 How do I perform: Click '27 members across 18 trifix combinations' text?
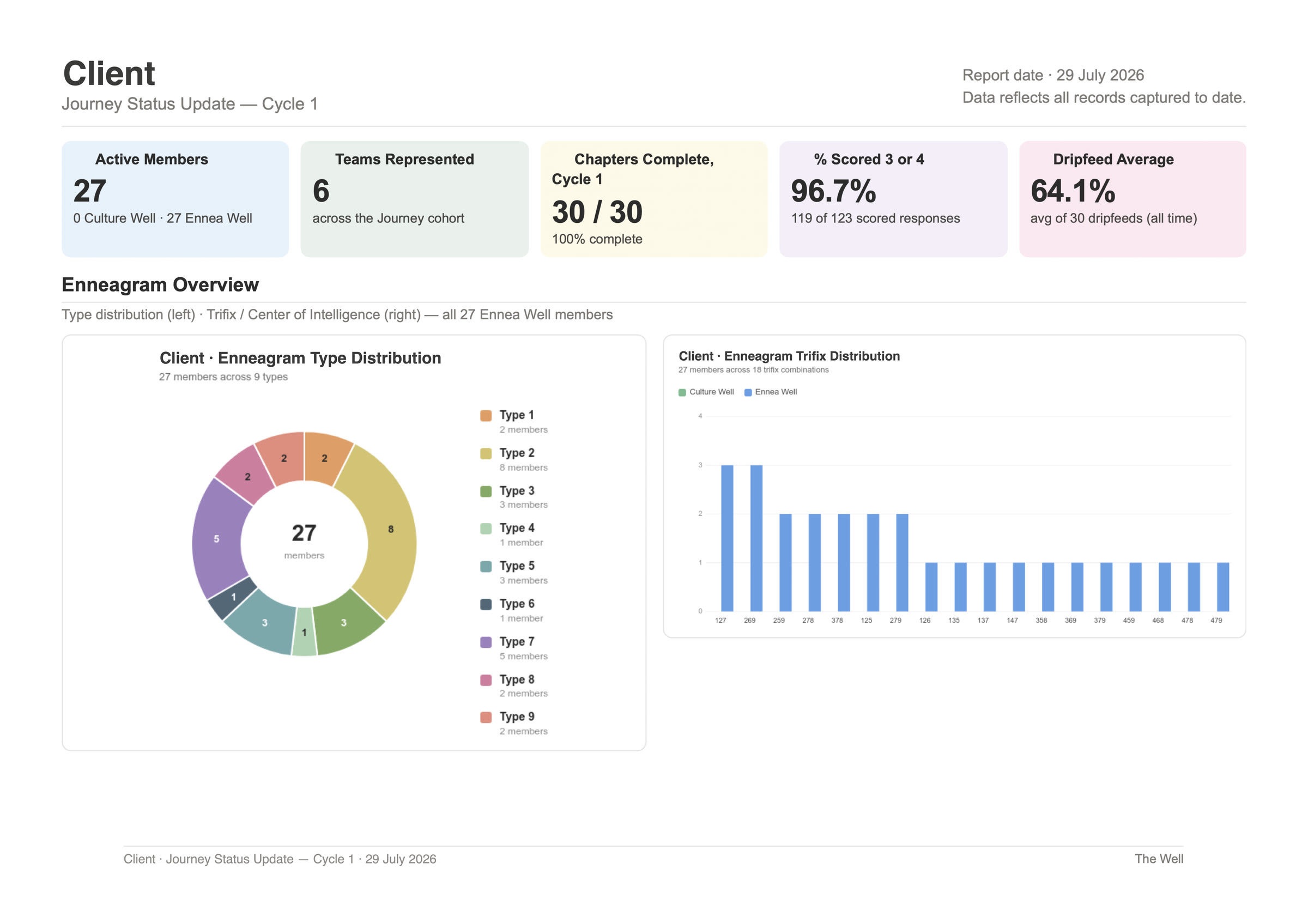tap(753, 370)
